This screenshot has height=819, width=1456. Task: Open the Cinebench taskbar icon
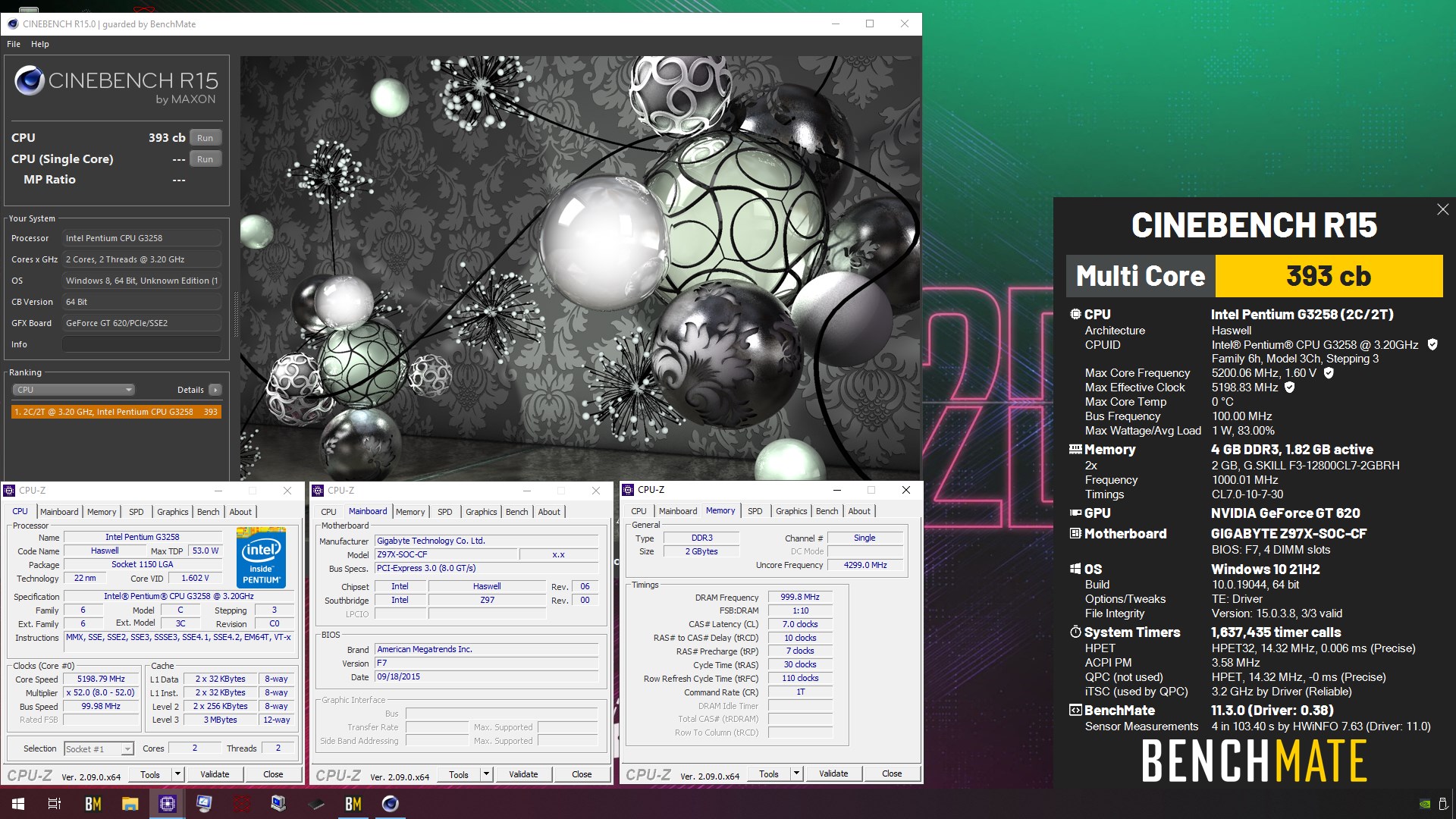point(391,804)
